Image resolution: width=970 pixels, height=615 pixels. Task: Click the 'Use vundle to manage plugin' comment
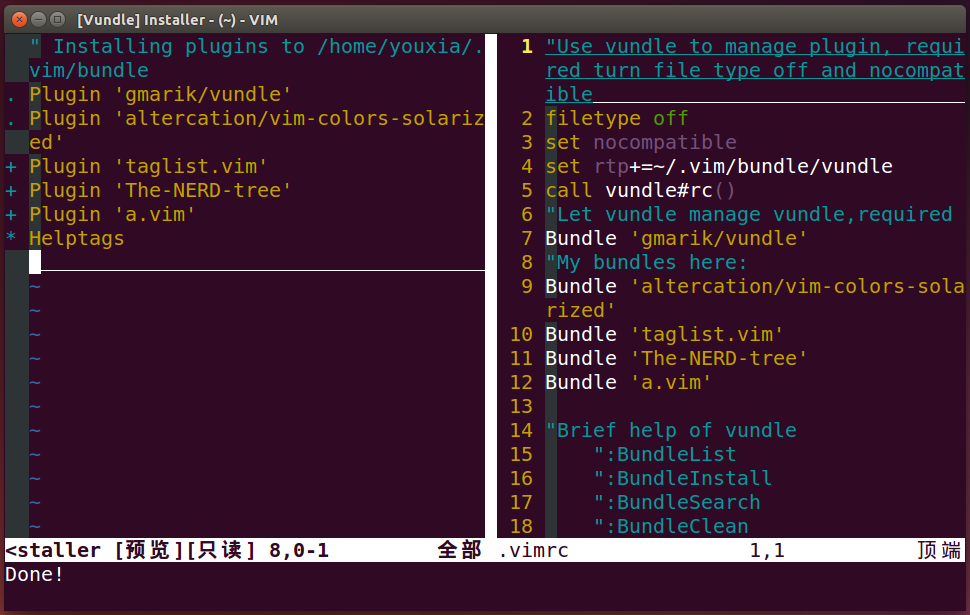[755, 71]
